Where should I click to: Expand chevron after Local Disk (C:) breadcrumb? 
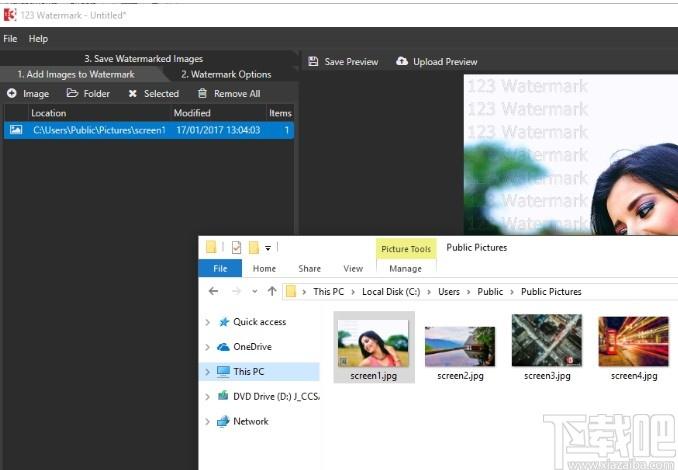[x=429, y=292]
